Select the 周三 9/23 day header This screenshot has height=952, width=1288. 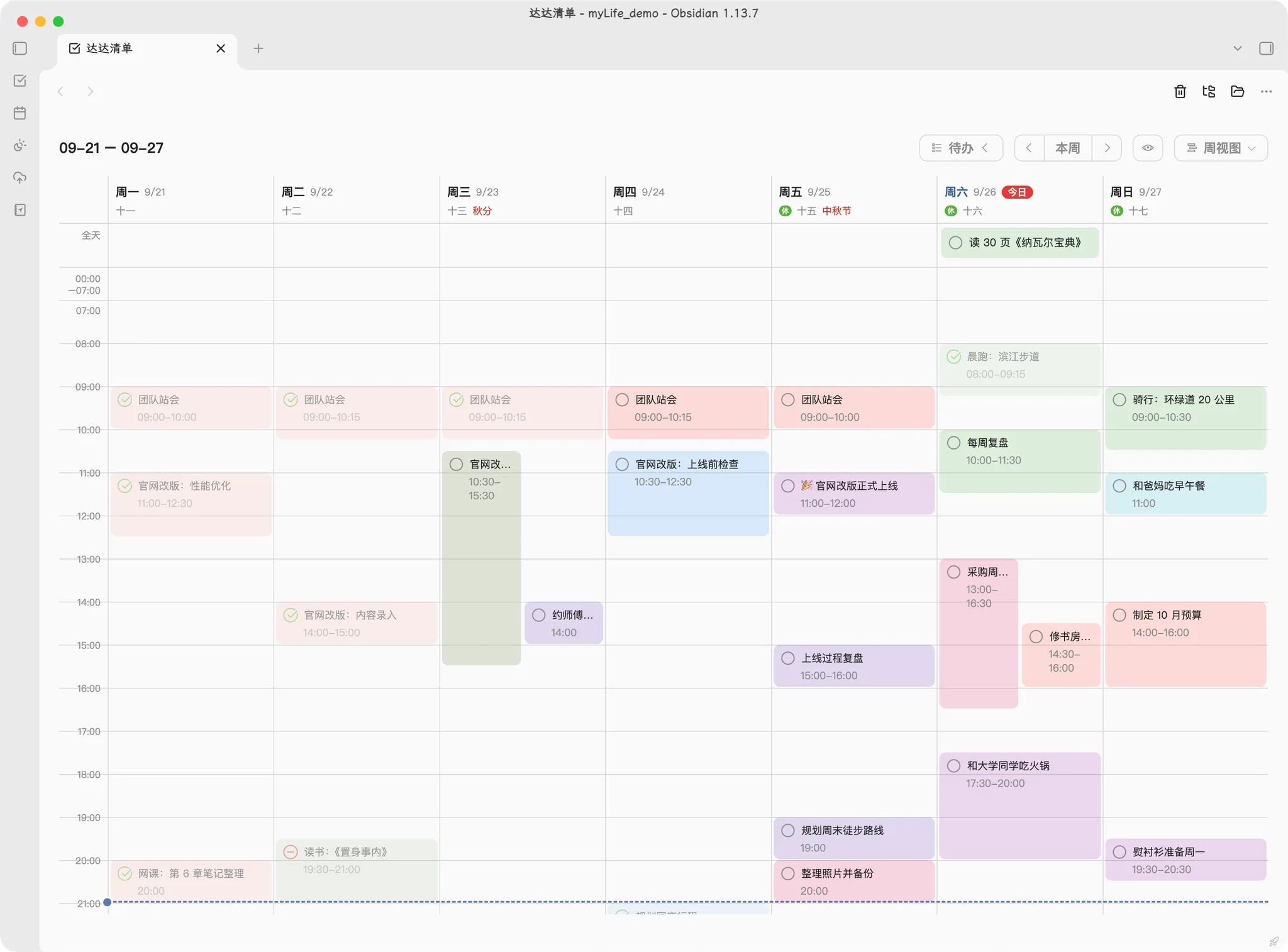click(522, 201)
